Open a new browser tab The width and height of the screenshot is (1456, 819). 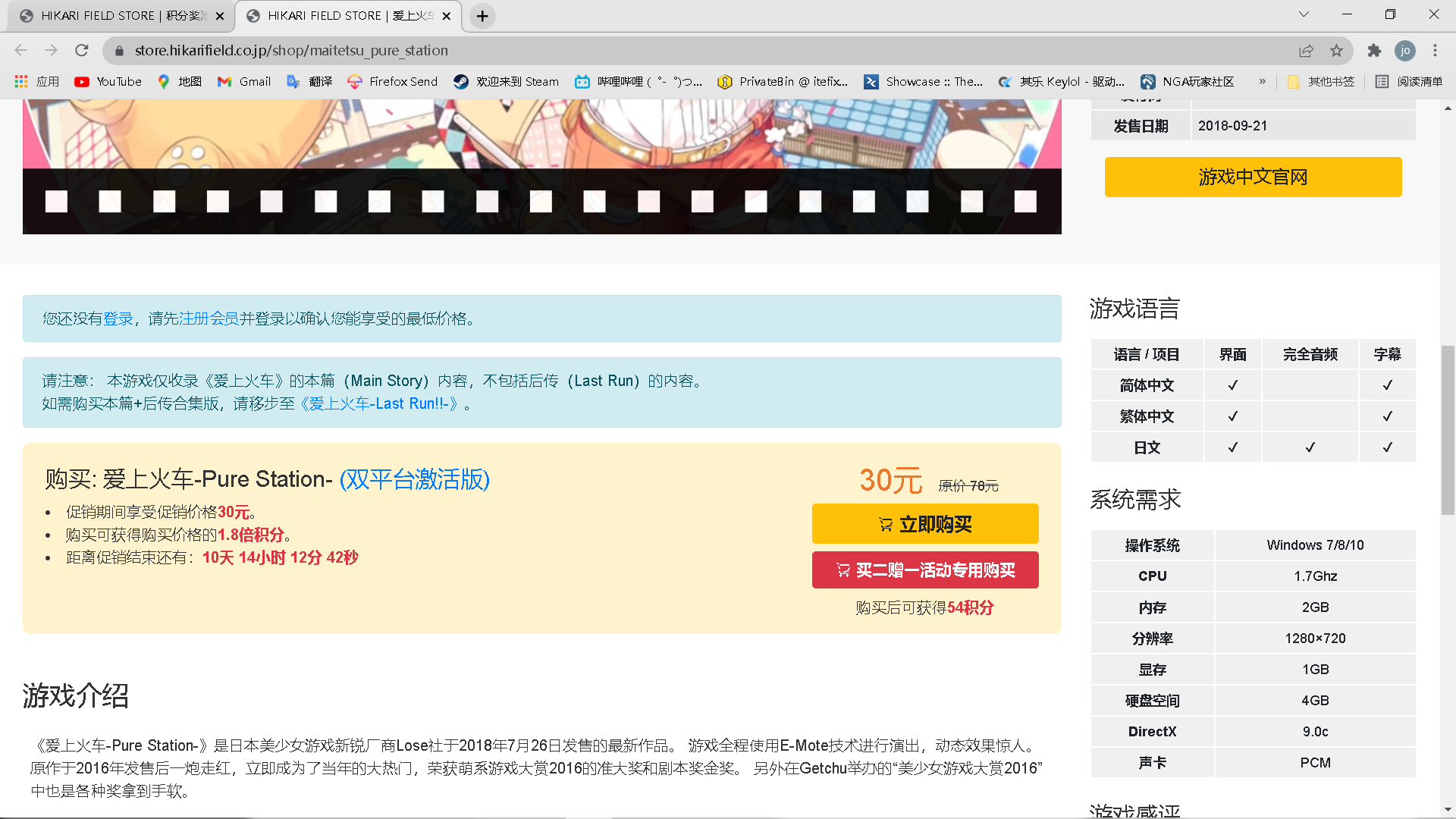coord(482,16)
